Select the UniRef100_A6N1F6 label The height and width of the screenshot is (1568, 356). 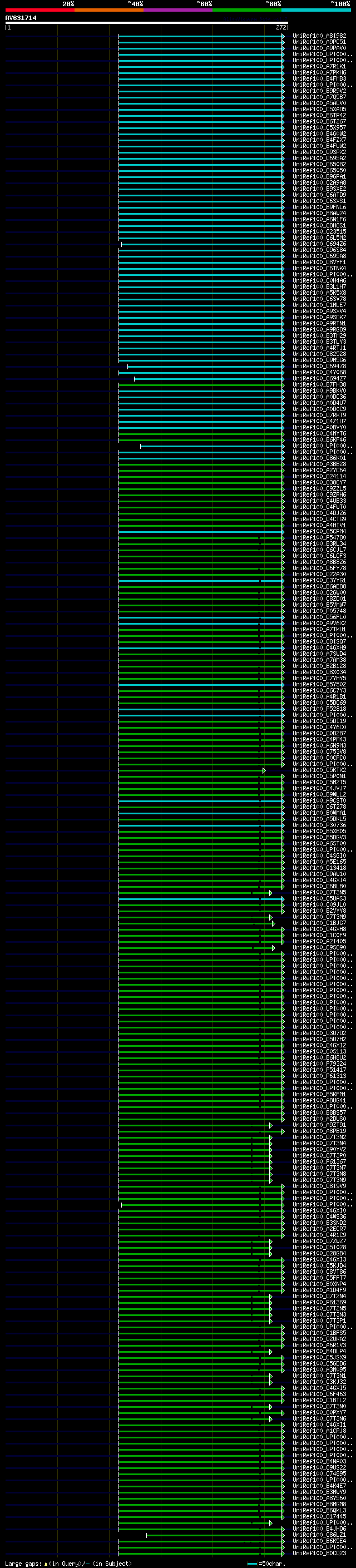click(x=319, y=220)
